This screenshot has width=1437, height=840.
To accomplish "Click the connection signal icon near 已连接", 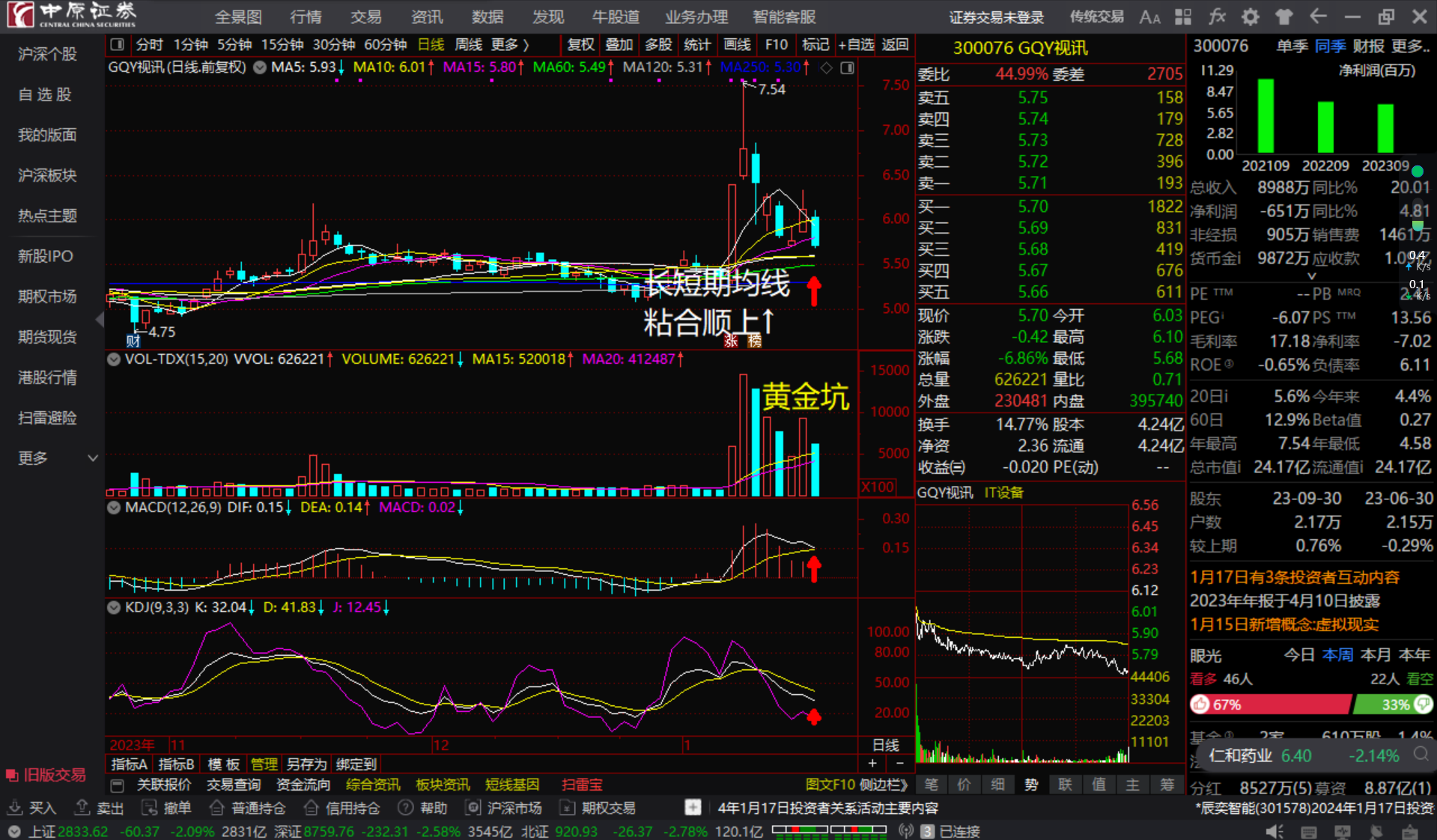I will pyautogui.click(x=906, y=831).
